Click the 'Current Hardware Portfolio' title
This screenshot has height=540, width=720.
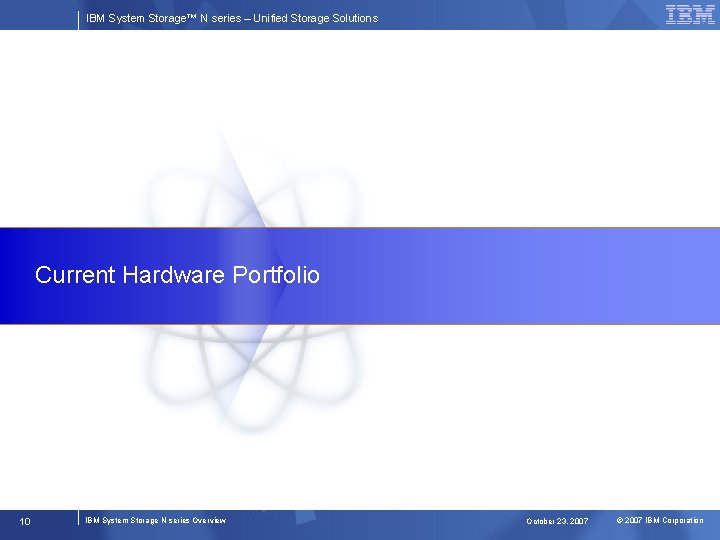tap(177, 275)
